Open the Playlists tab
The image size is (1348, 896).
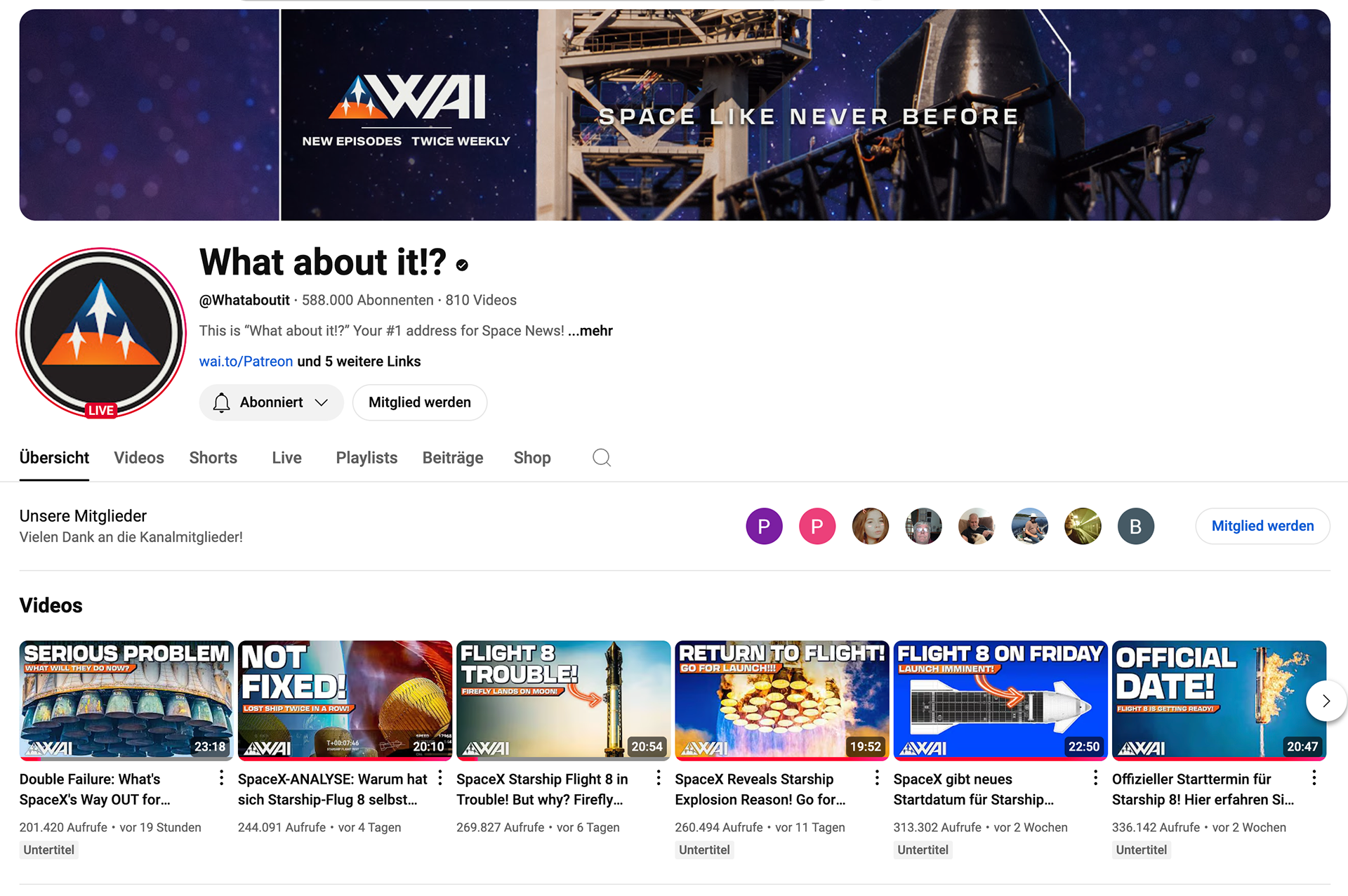pos(366,458)
